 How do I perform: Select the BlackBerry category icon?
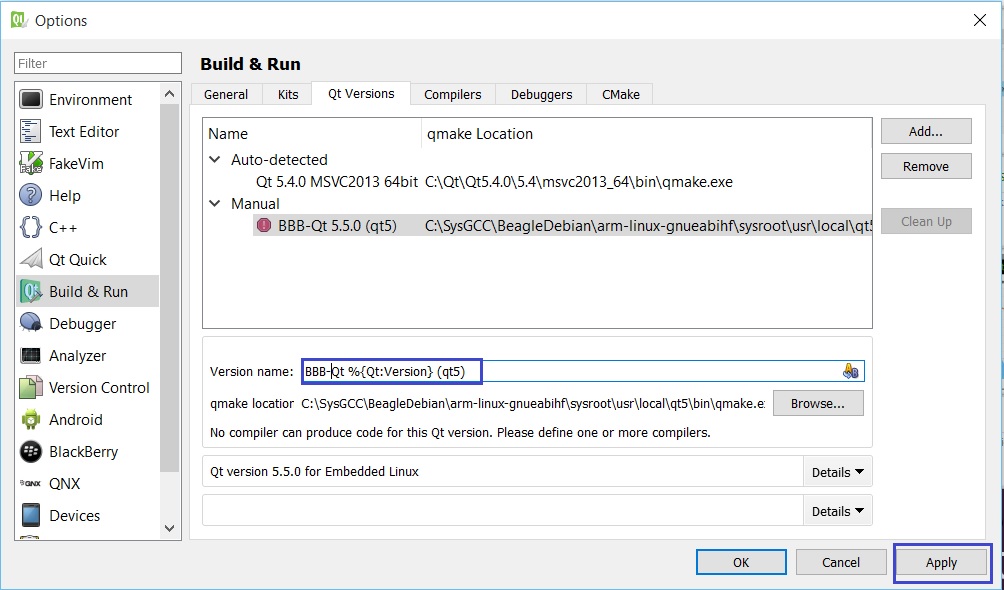(x=31, y=452)
